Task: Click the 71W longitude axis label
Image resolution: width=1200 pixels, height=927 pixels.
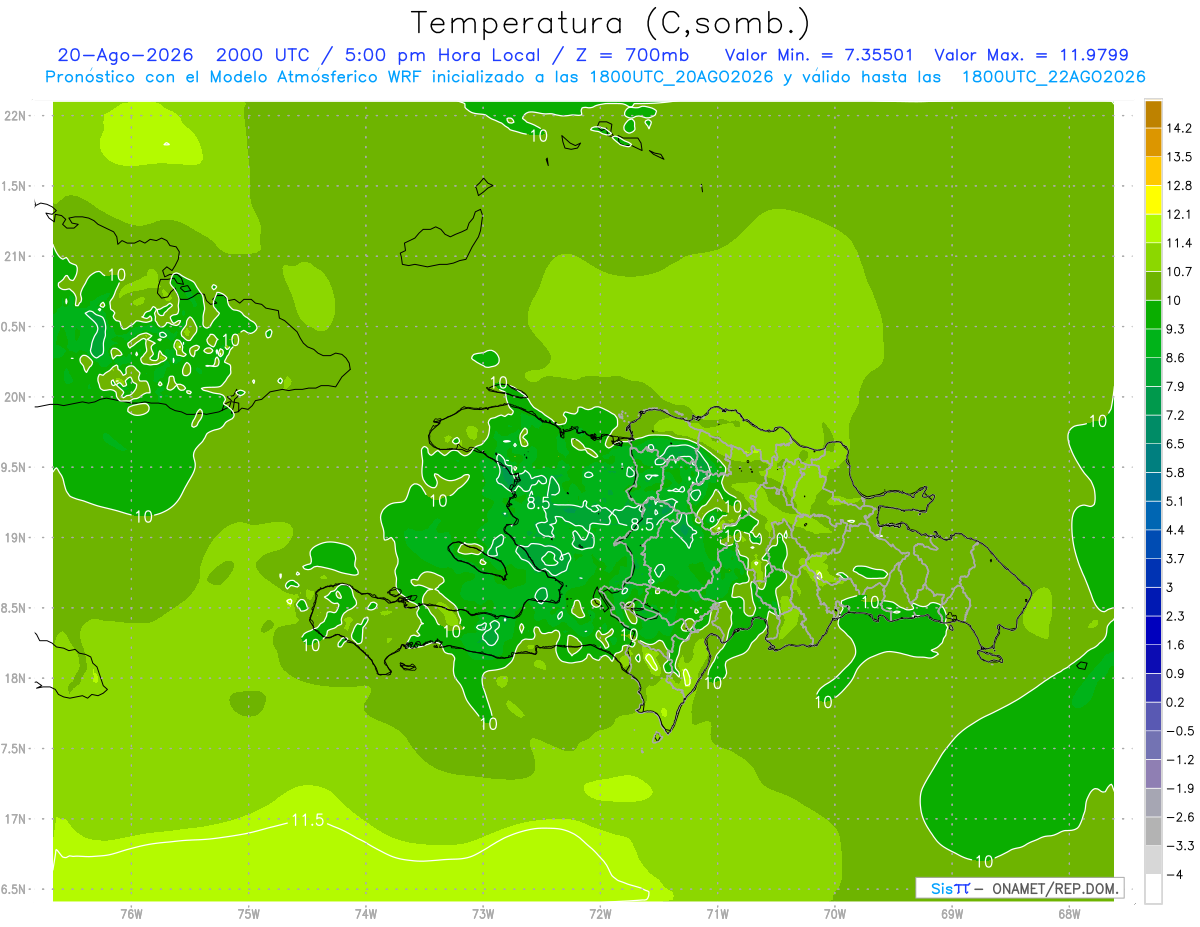Action: 717,914
